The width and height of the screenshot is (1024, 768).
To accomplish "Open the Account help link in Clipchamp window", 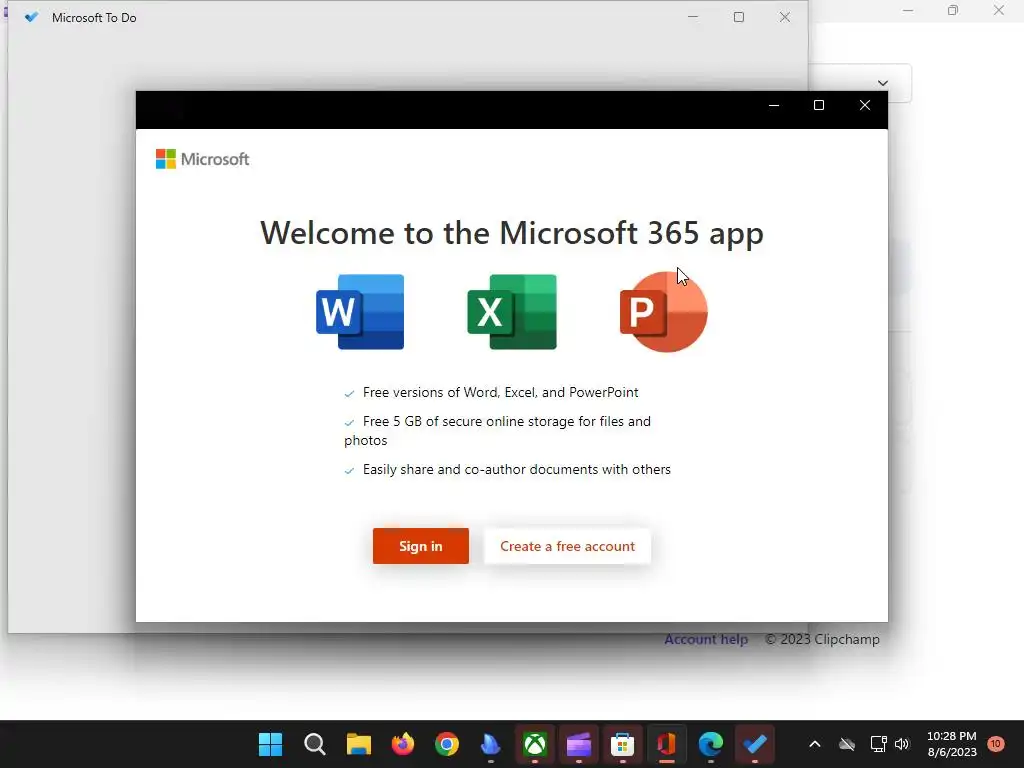I will click(706, 639).
